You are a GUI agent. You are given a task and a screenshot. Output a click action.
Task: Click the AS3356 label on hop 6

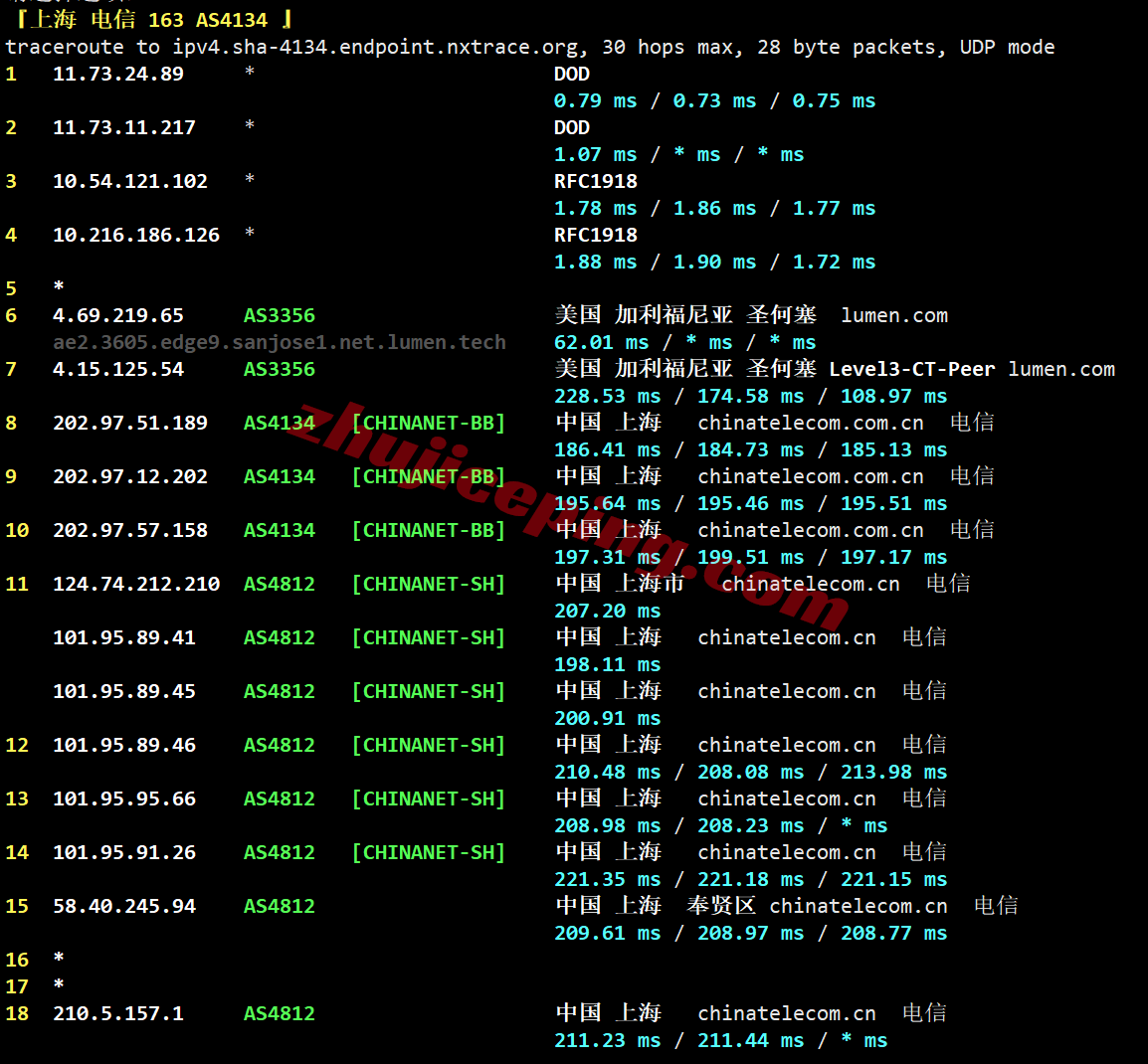click(279, 315)
